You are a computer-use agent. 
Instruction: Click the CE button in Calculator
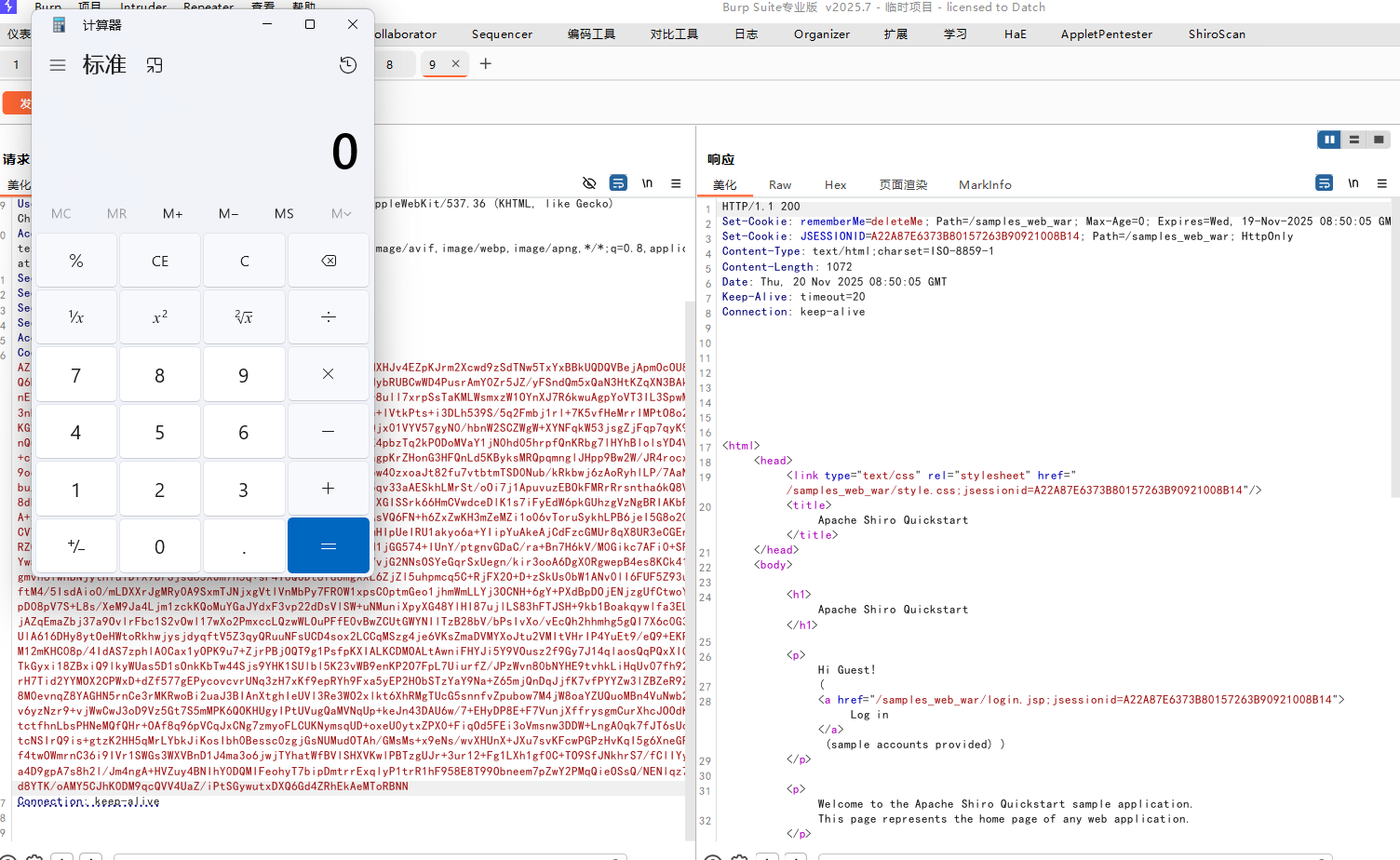(x=160, y=261)
